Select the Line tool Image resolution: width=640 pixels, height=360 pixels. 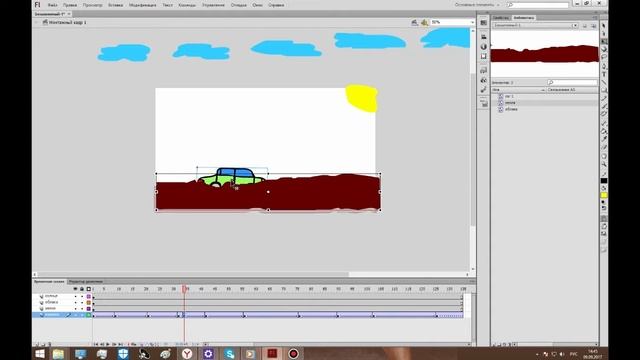tap(604, 82)
